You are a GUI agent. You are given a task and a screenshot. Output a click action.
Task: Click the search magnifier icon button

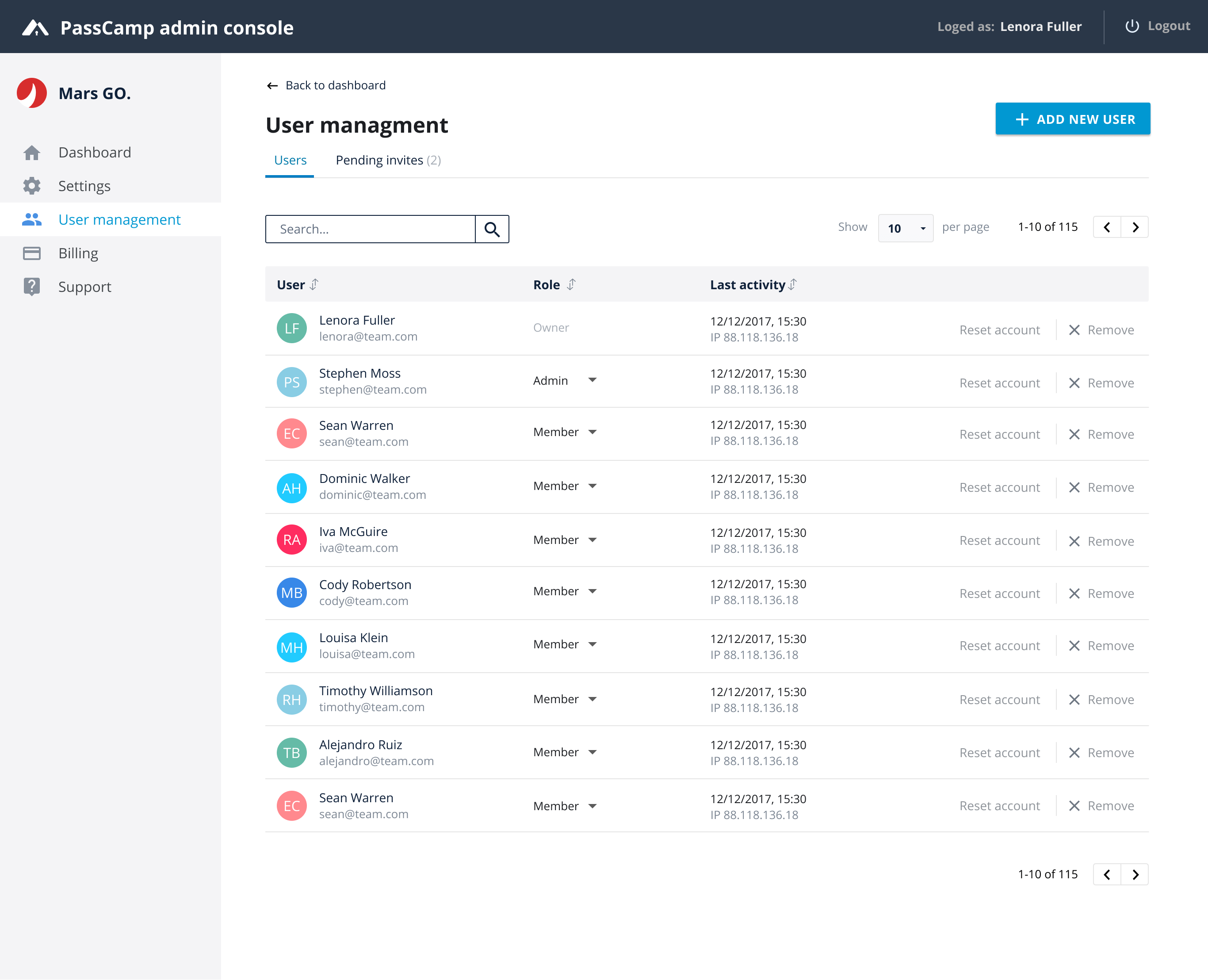coord(492,229)
